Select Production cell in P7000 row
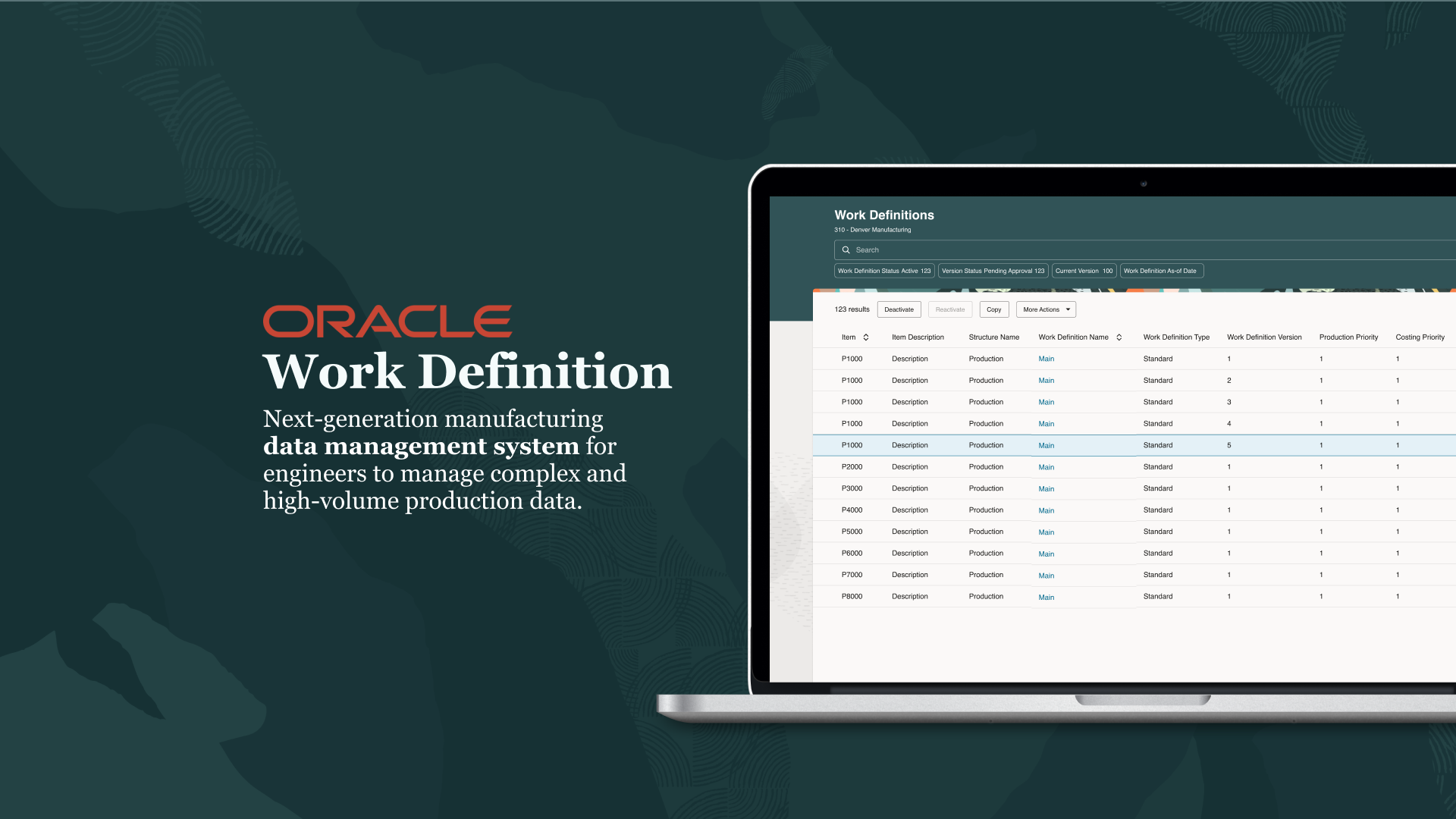The image size is (1456, 819). click(x=986, y=575)
